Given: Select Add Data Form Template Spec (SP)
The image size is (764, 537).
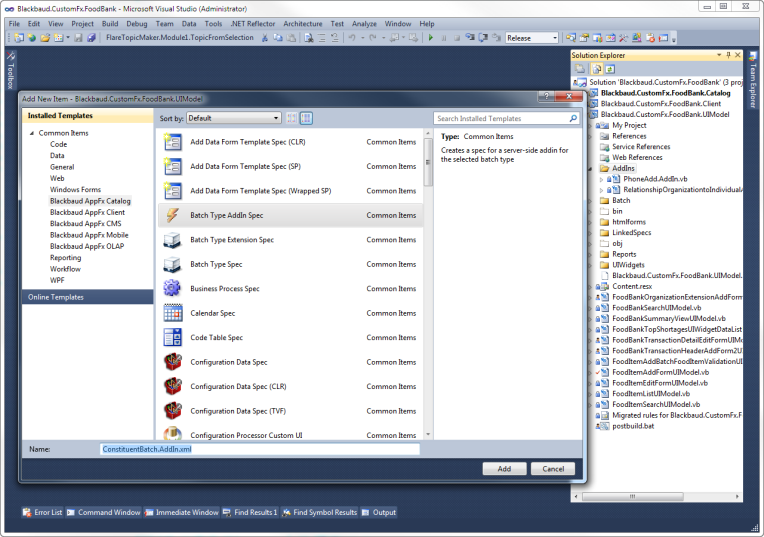Looking at the screenshot, I should point(290,166).
